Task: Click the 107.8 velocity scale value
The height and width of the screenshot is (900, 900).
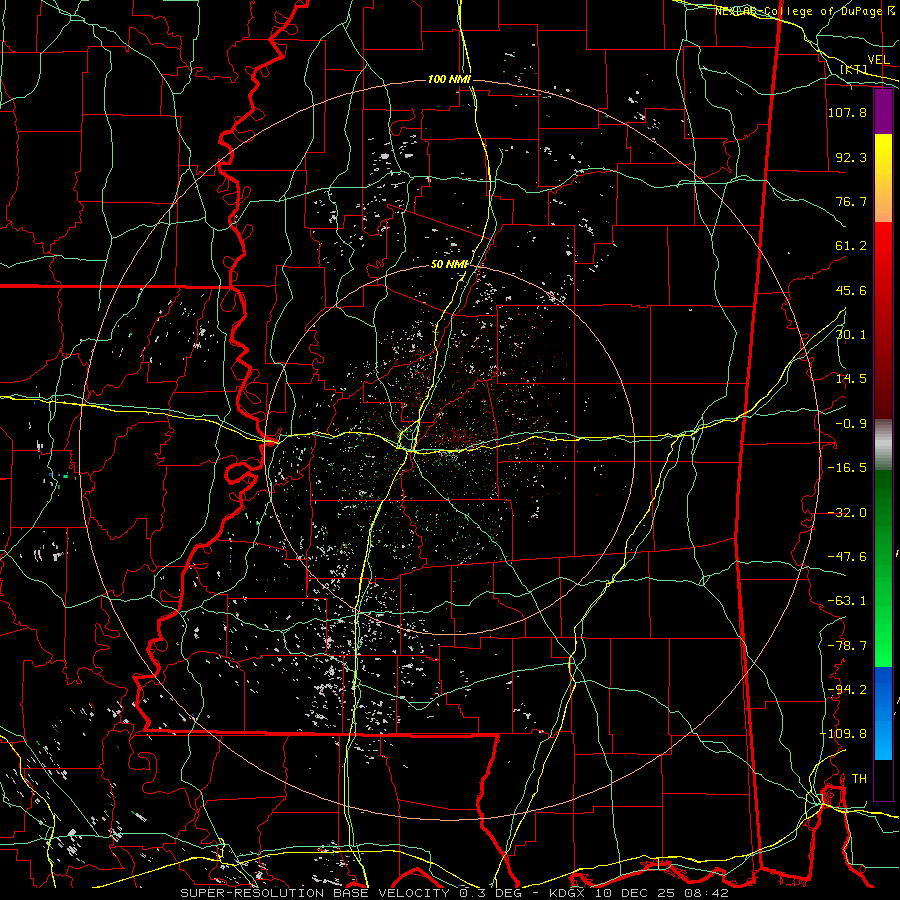Action: [847, 112]
